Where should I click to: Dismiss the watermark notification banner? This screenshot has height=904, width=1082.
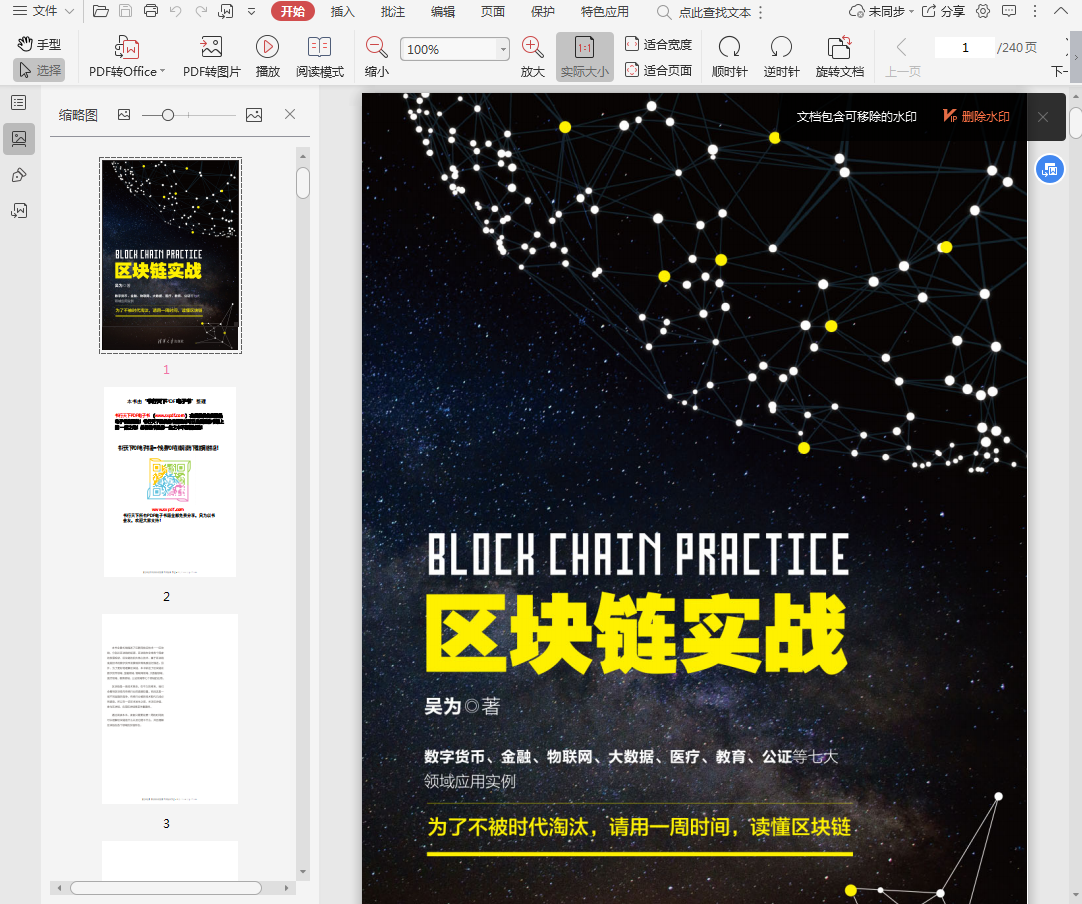point(1043,117)
